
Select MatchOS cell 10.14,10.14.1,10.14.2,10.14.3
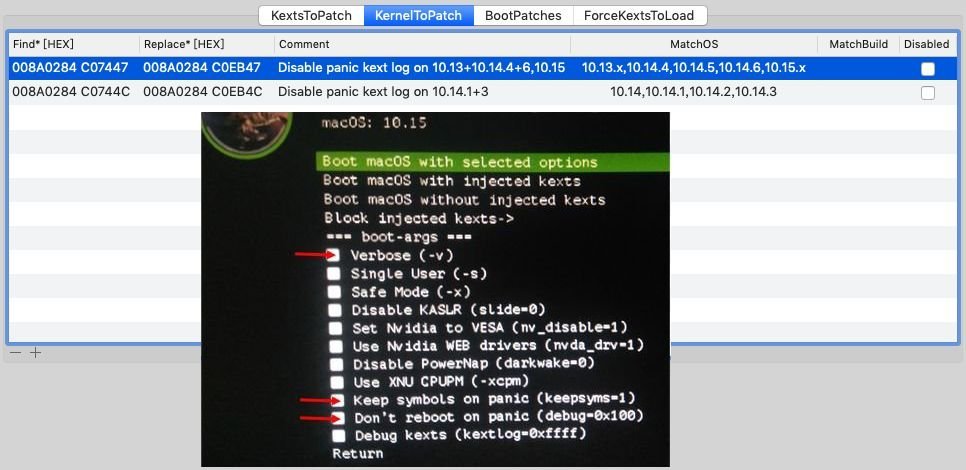coord(694,92)
